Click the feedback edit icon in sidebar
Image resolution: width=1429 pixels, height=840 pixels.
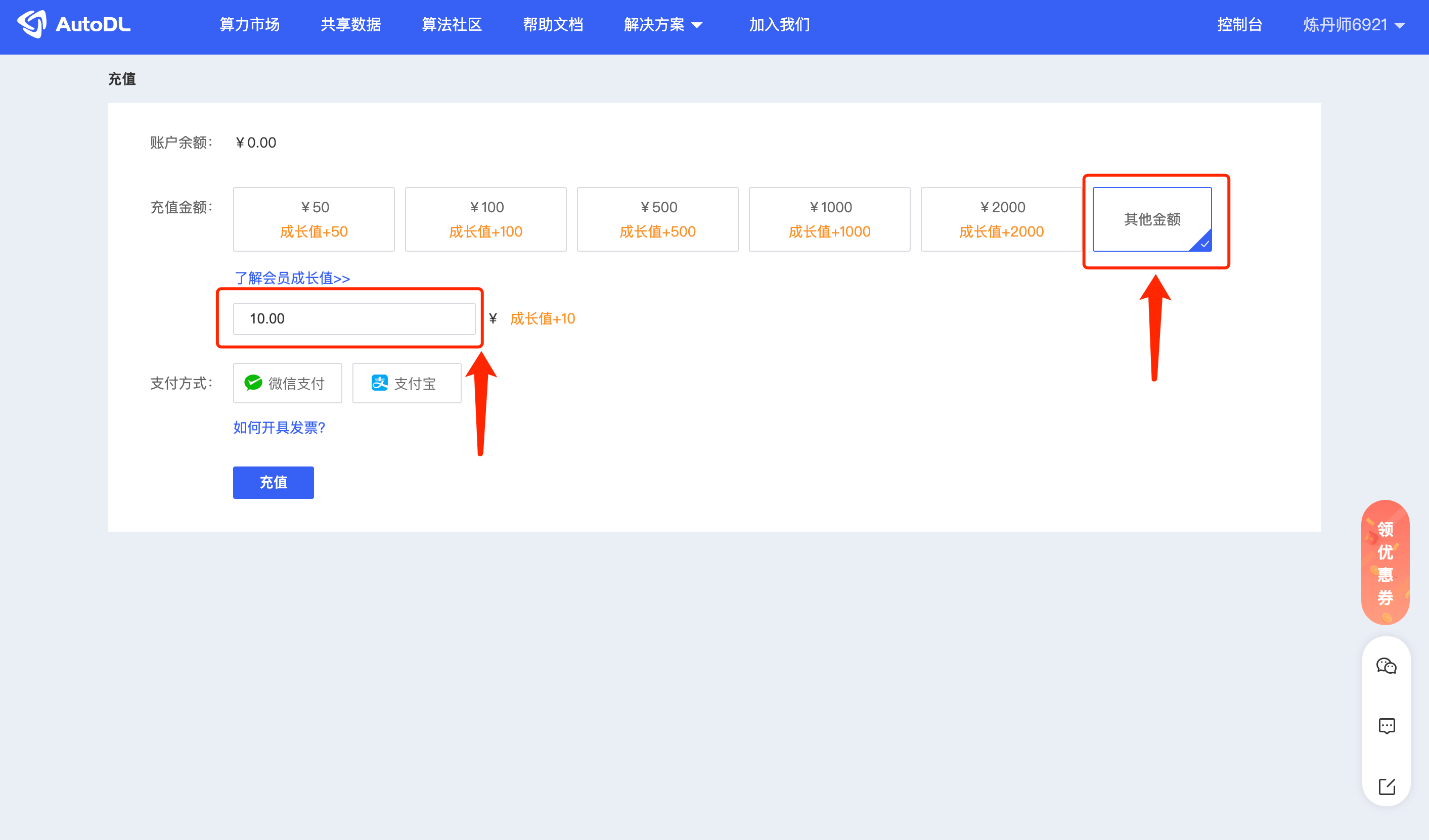coord(1386,786)
